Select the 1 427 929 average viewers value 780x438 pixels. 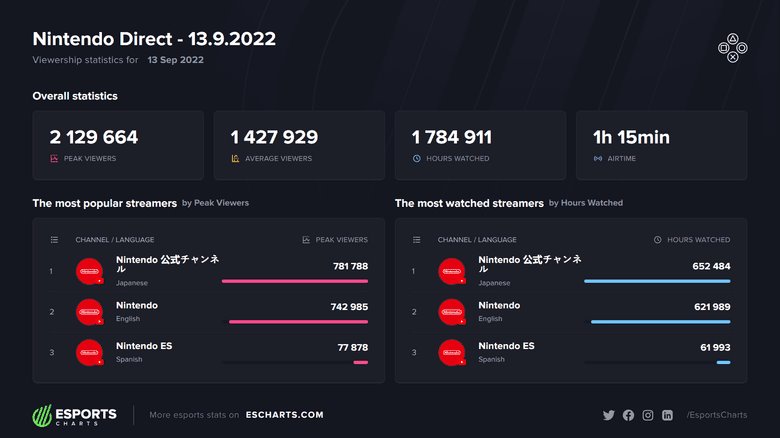tap(274, 137)
